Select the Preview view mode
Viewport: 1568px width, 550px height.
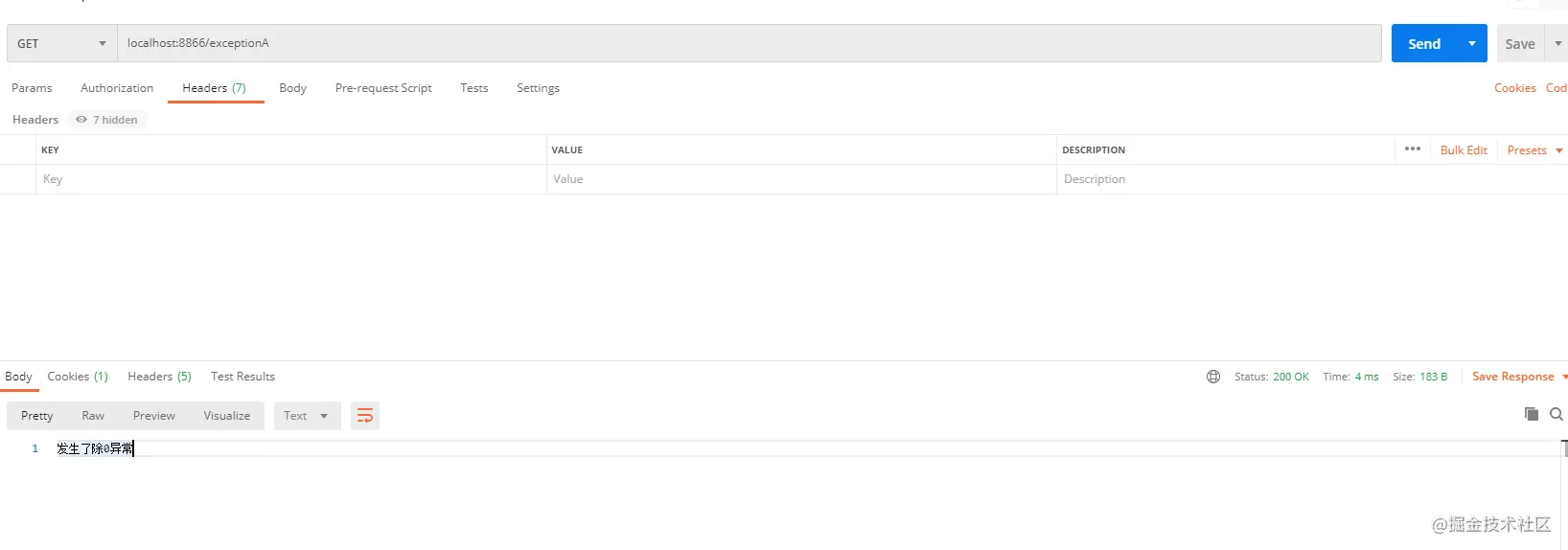tap(154, 416)
